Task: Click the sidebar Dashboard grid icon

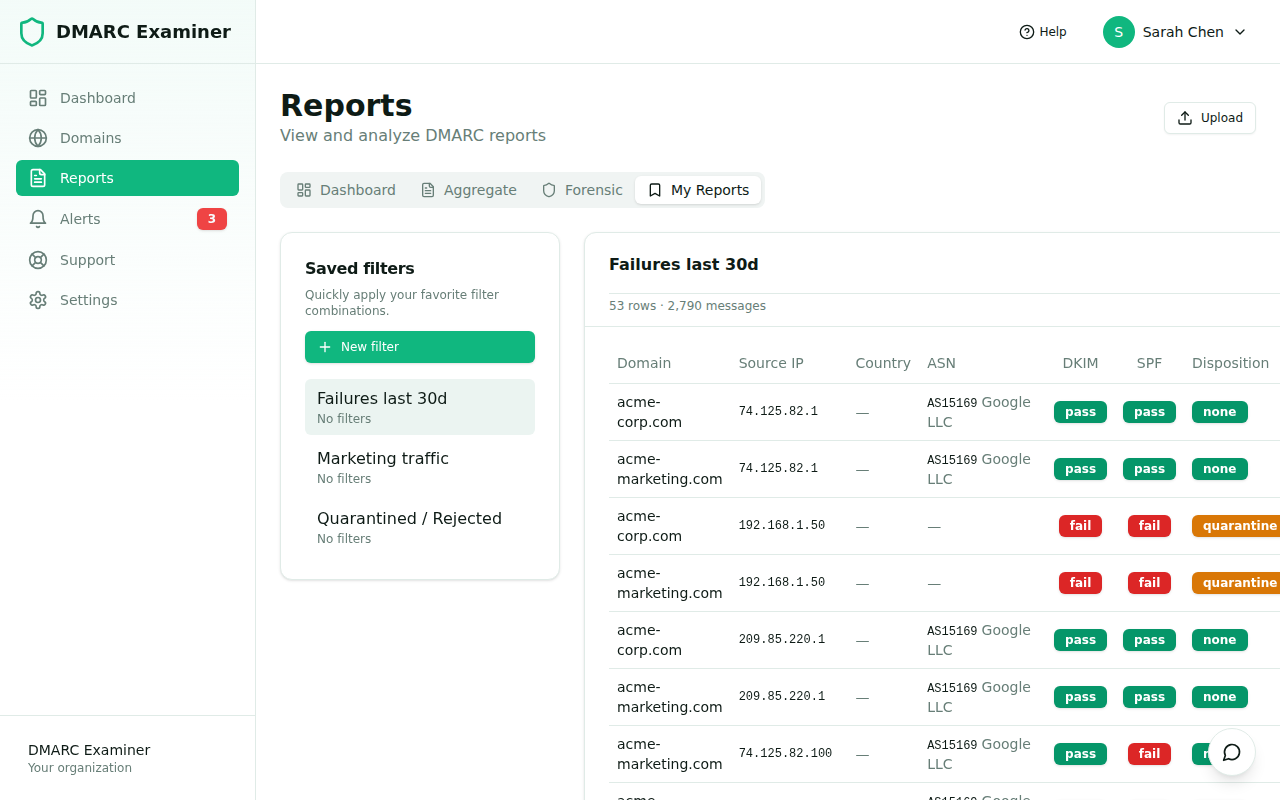Action: (38, 98)
